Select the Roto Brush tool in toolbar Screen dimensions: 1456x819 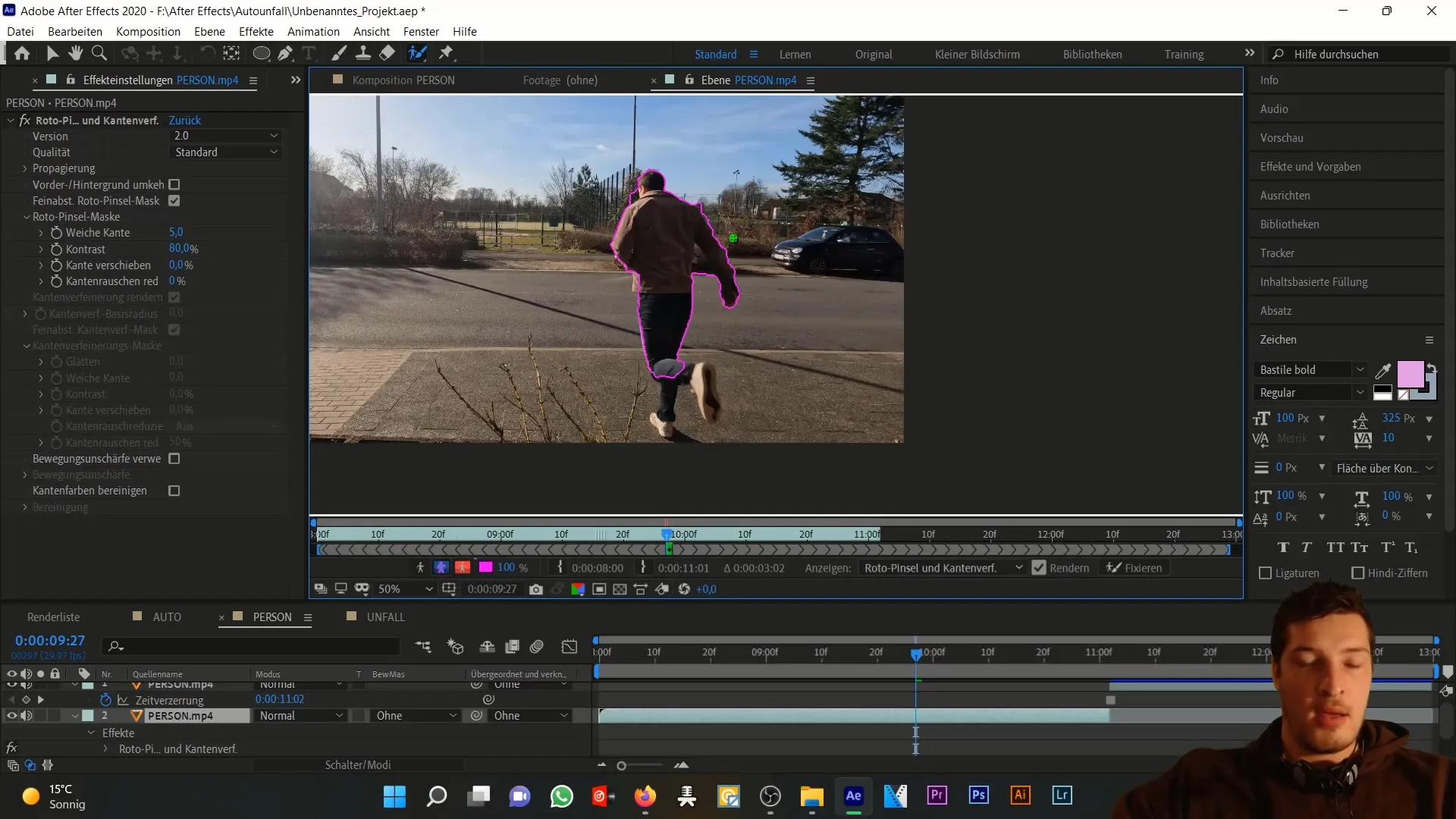[418, 53]
